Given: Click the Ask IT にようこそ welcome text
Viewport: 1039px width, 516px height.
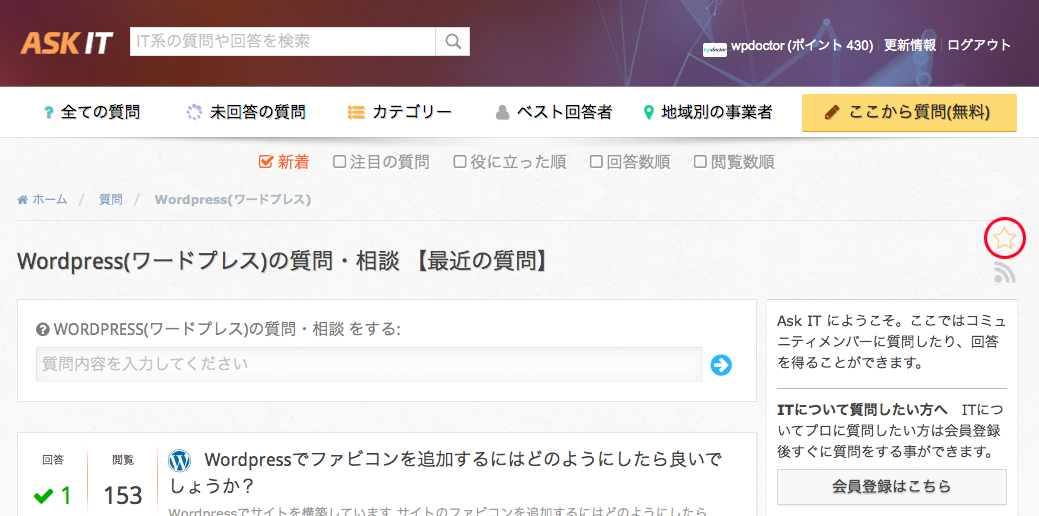Looking at the screenshot, I should click(x=891, y=342).
